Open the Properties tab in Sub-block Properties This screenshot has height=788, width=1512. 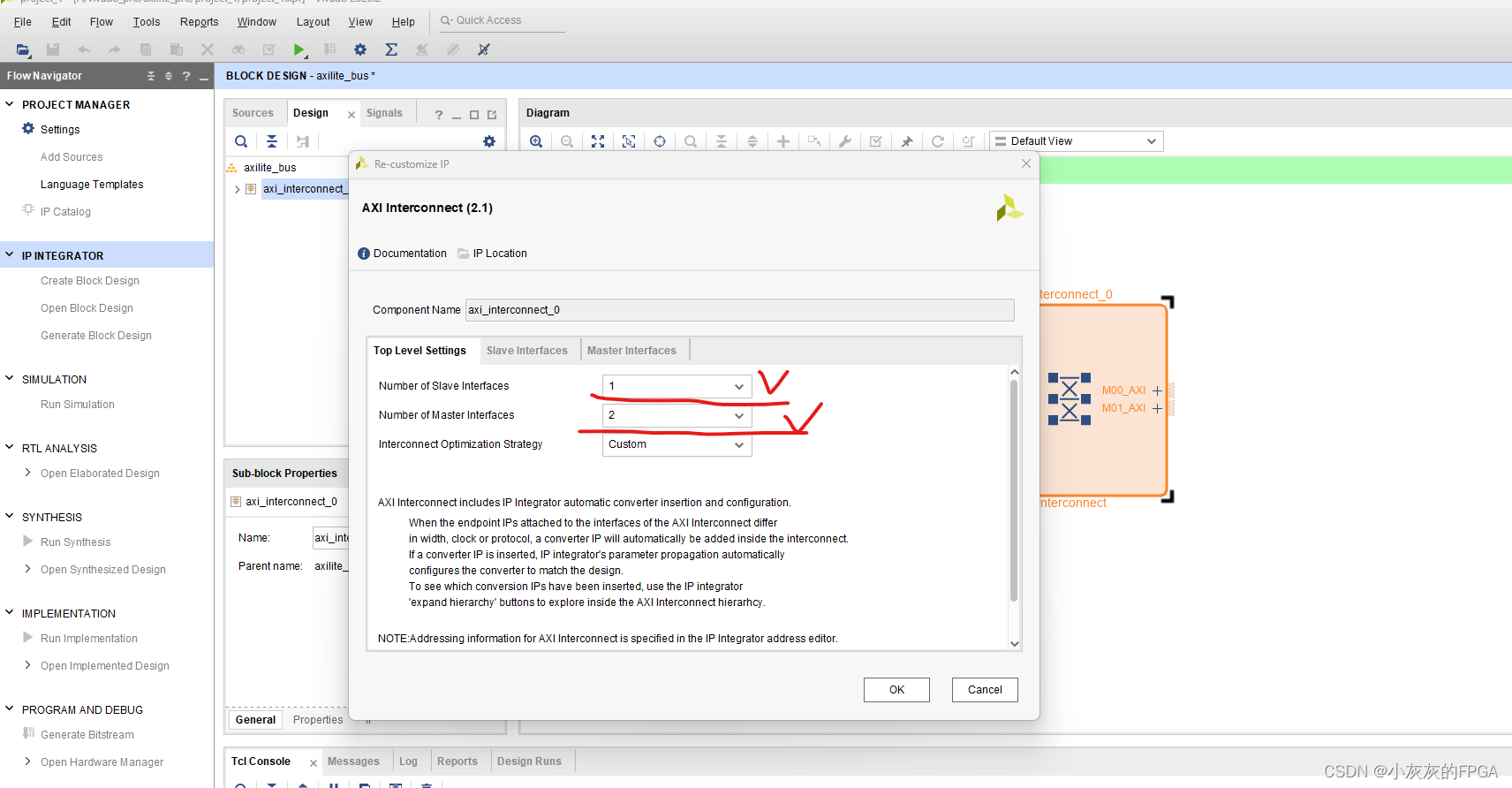[318, 720]
